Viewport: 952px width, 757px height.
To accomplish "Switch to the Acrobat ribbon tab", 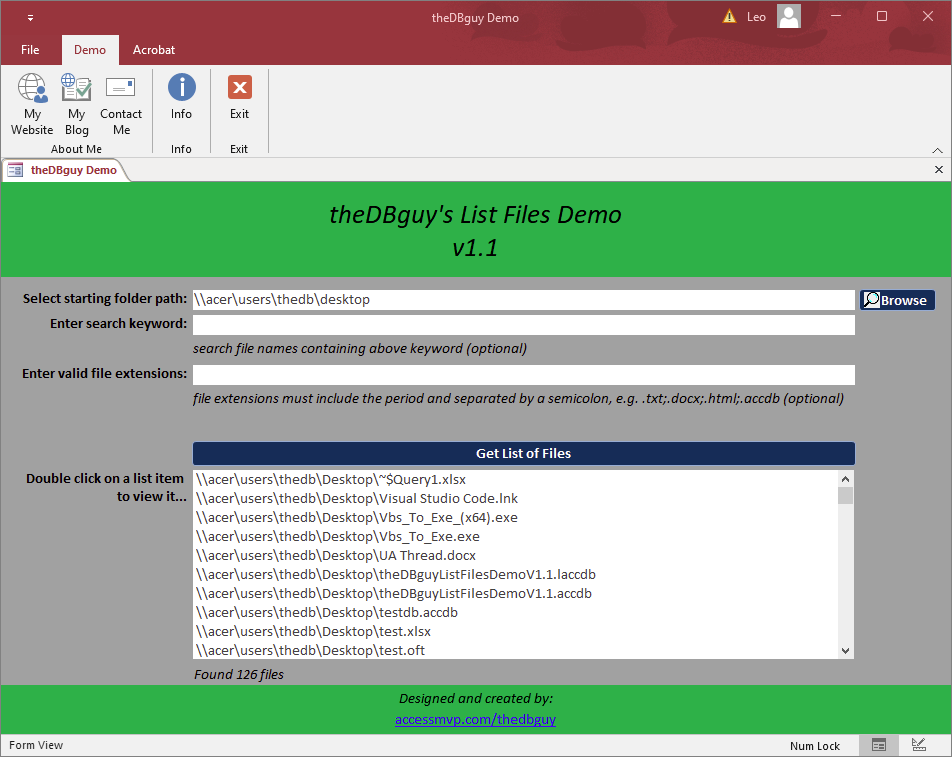I will (x=154, y=50).
